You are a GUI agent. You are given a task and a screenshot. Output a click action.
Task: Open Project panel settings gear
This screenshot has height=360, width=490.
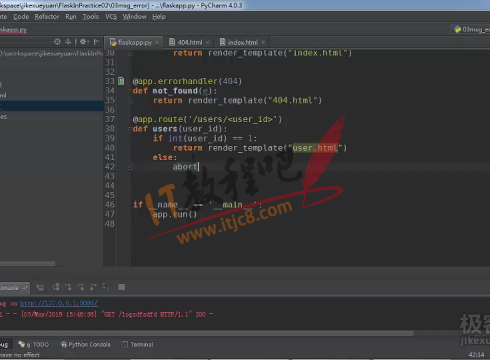point(83,42)
